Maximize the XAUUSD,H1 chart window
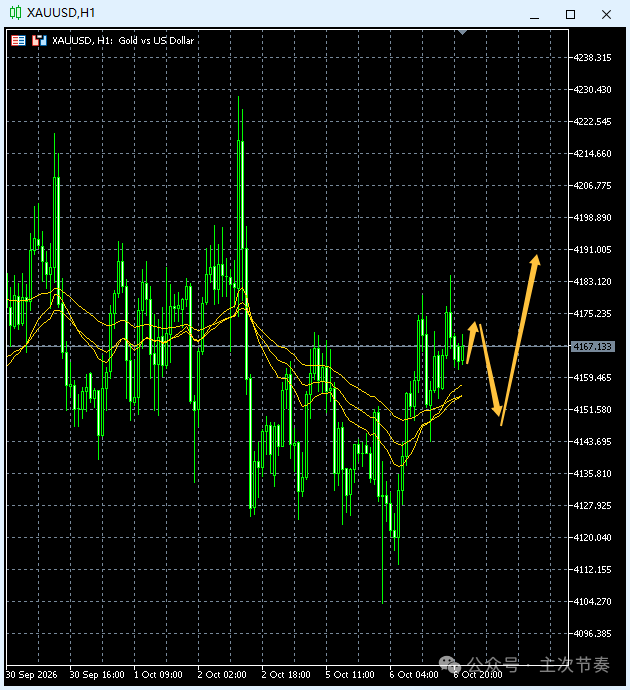The height and width of the screenshot is (690, 630). tap(570, 15)
